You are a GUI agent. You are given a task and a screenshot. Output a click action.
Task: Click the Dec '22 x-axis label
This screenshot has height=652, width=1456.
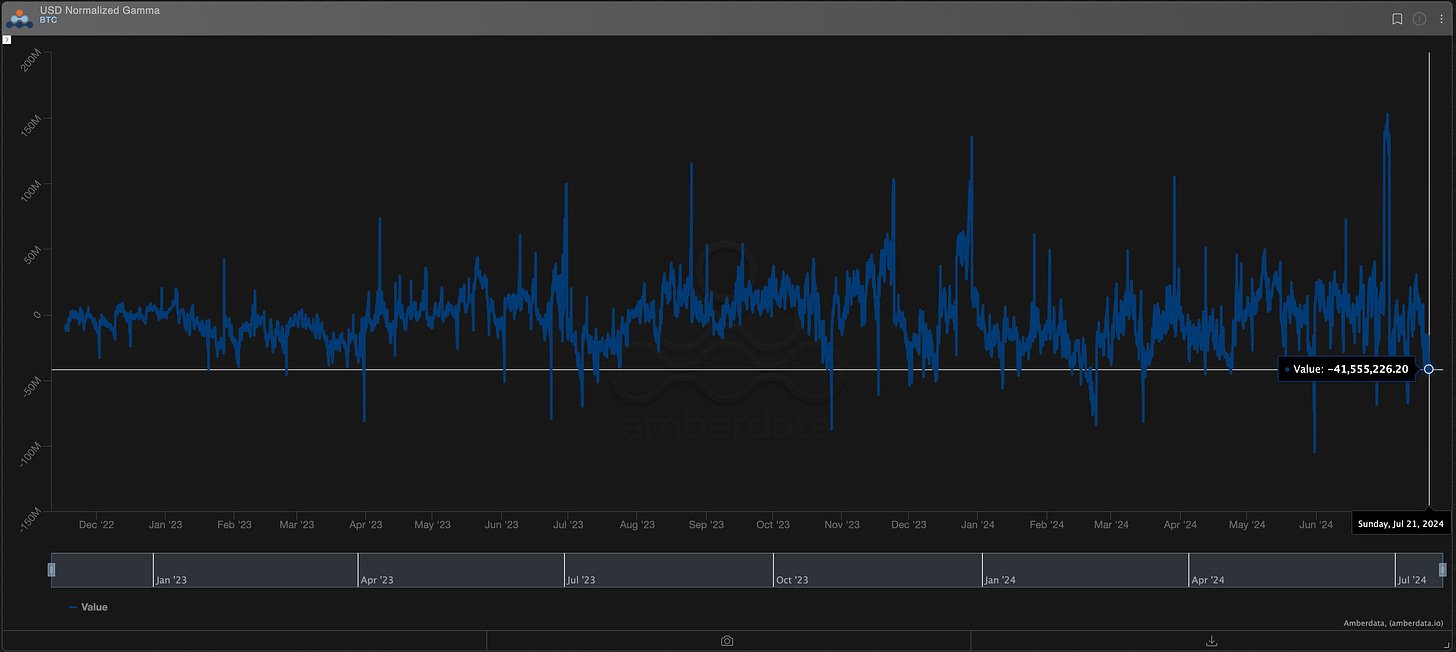96,524
